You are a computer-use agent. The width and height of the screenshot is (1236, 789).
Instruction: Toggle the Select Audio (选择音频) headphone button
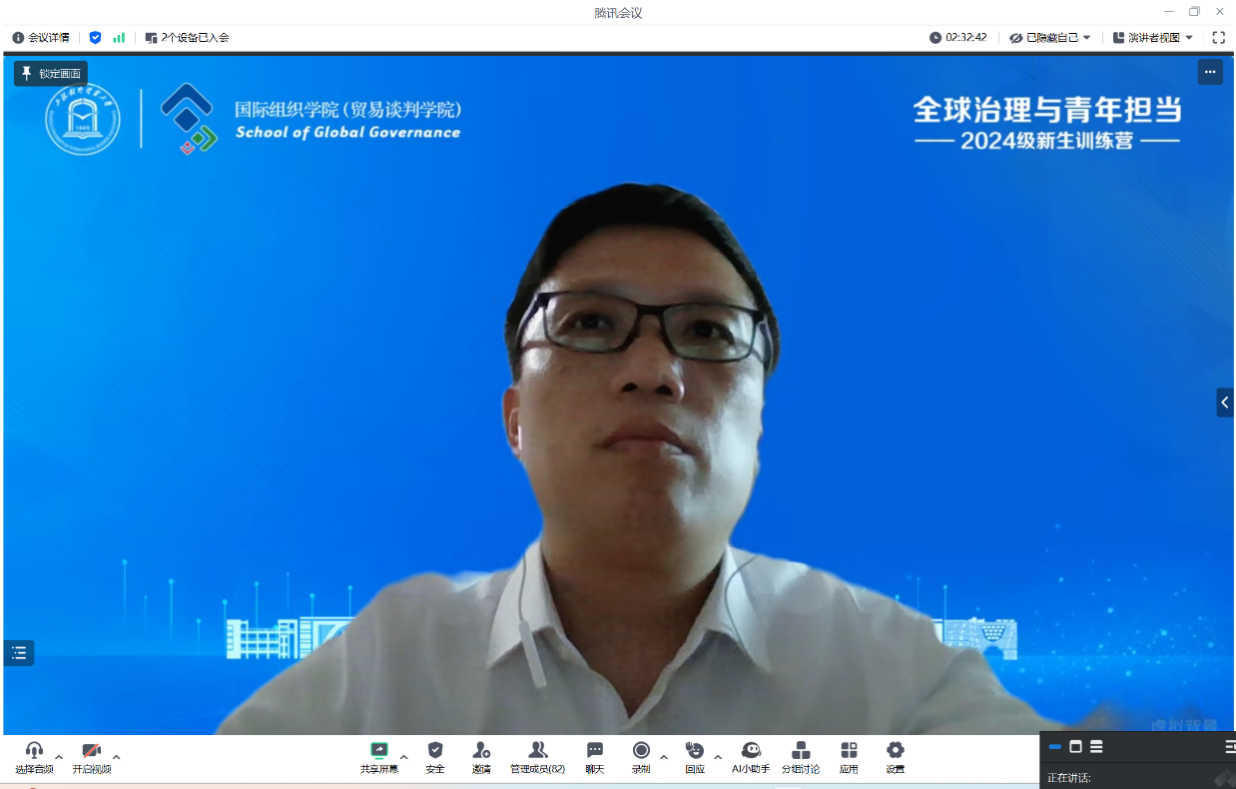click(x=34, y=757)
